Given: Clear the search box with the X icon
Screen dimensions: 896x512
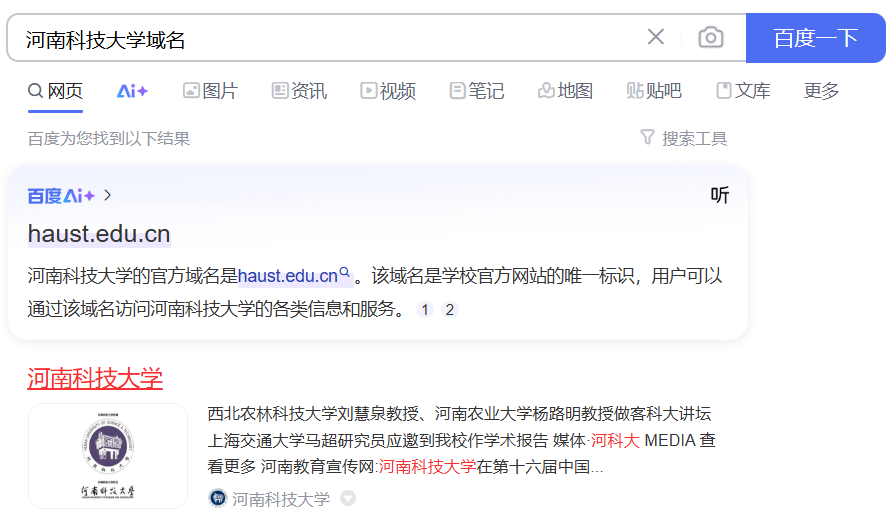Looking at the screenshot, I should coord(655,37).
